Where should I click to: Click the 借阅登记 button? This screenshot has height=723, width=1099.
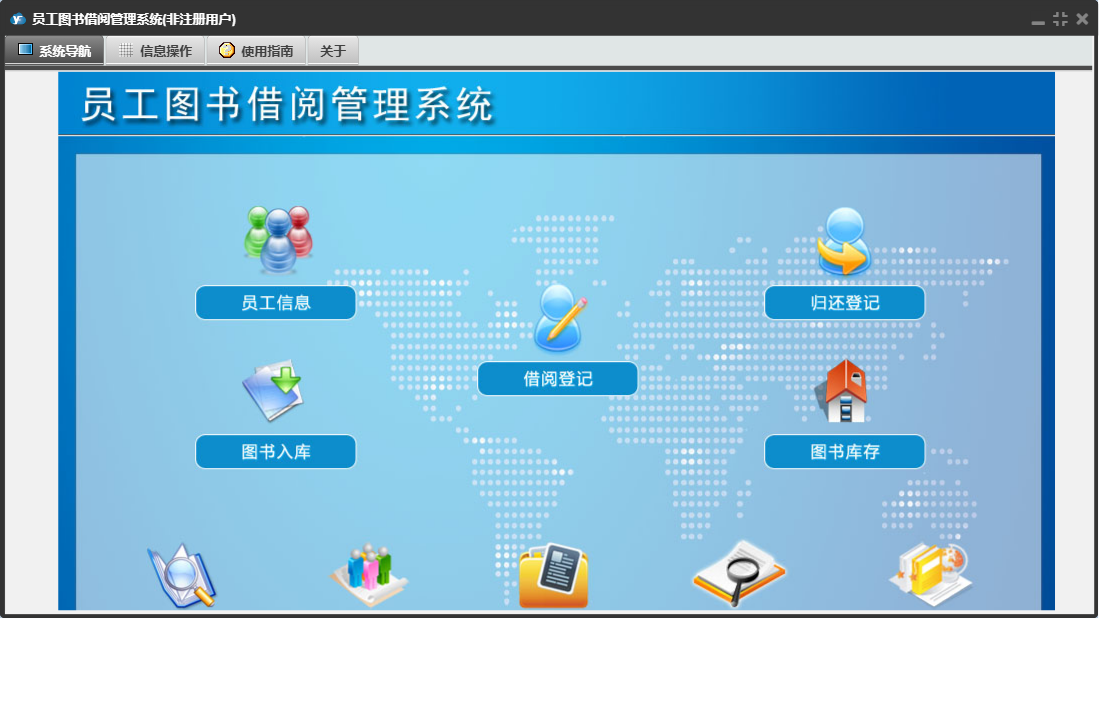click(558, 379)
